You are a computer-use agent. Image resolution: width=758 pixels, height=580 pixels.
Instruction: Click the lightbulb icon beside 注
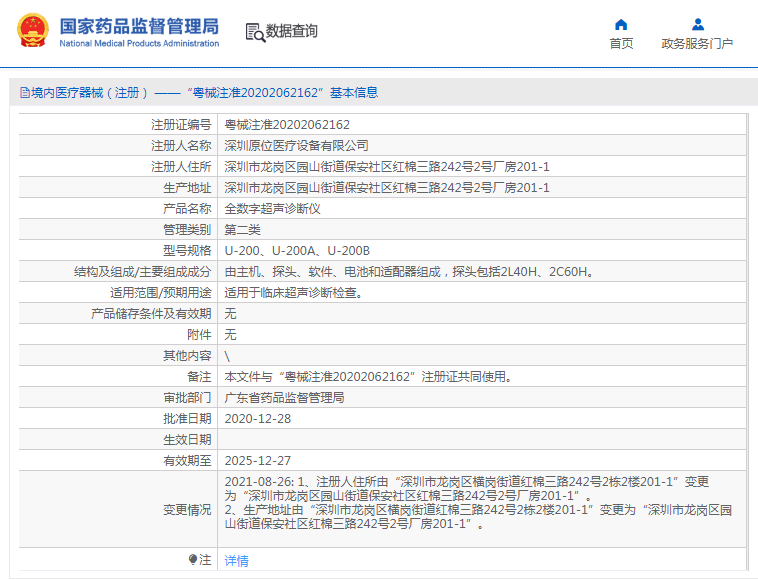point(193,560)
